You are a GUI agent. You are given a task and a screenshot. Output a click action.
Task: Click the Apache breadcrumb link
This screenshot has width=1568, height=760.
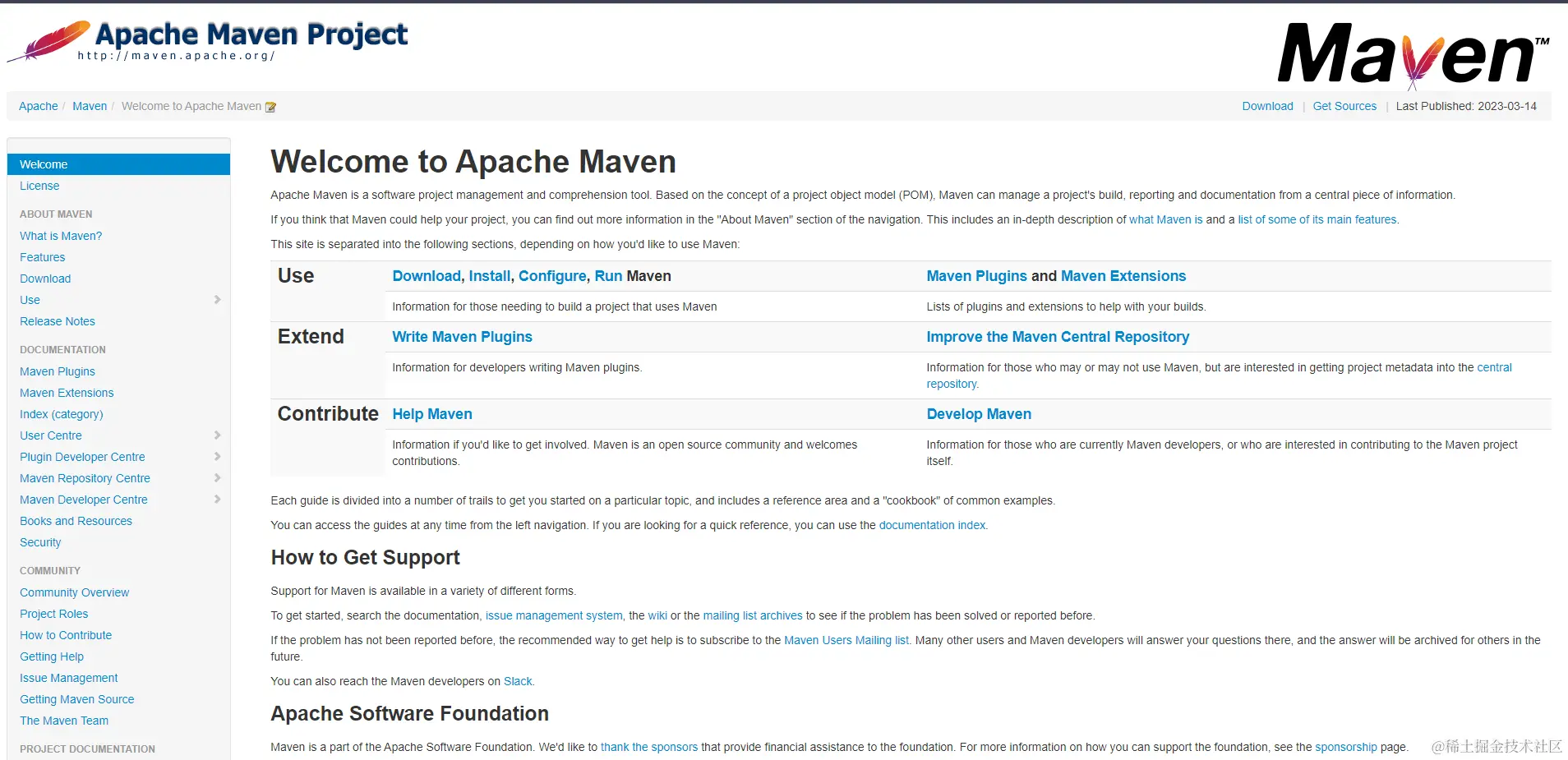39,106
